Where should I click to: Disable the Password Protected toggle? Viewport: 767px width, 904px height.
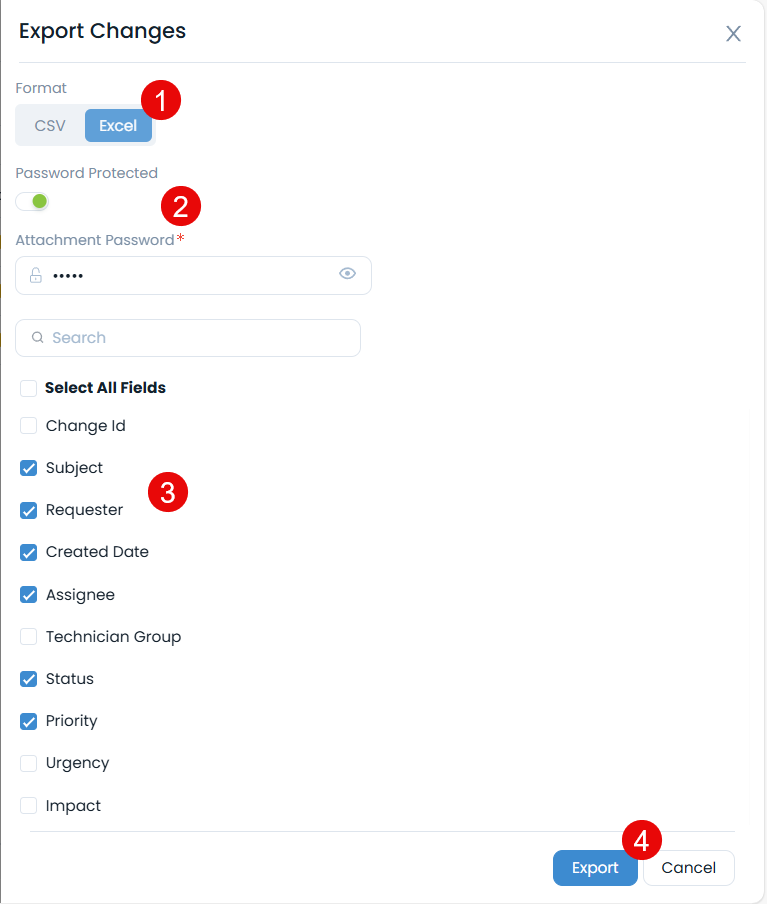[33, 202]
